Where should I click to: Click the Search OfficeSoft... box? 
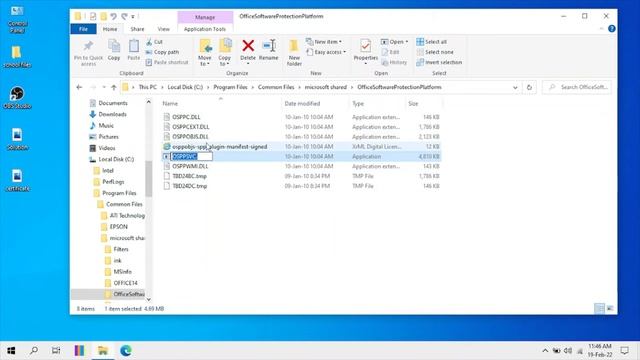[x=577, y=87]
